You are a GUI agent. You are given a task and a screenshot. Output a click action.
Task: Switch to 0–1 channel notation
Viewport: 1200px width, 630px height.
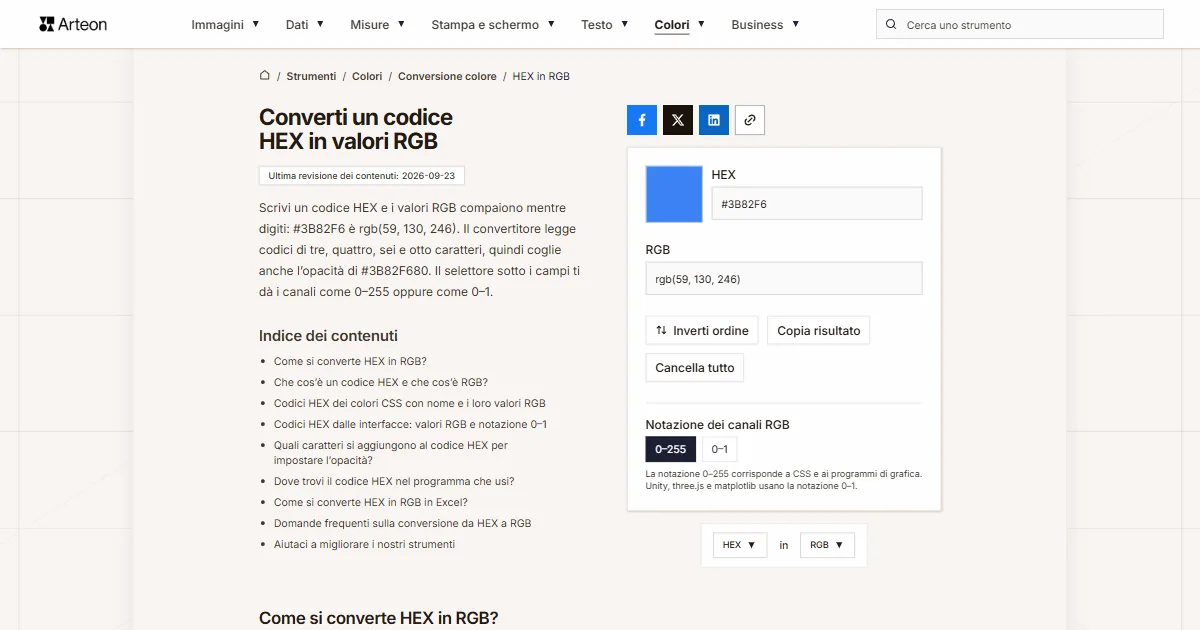[719, 449]
